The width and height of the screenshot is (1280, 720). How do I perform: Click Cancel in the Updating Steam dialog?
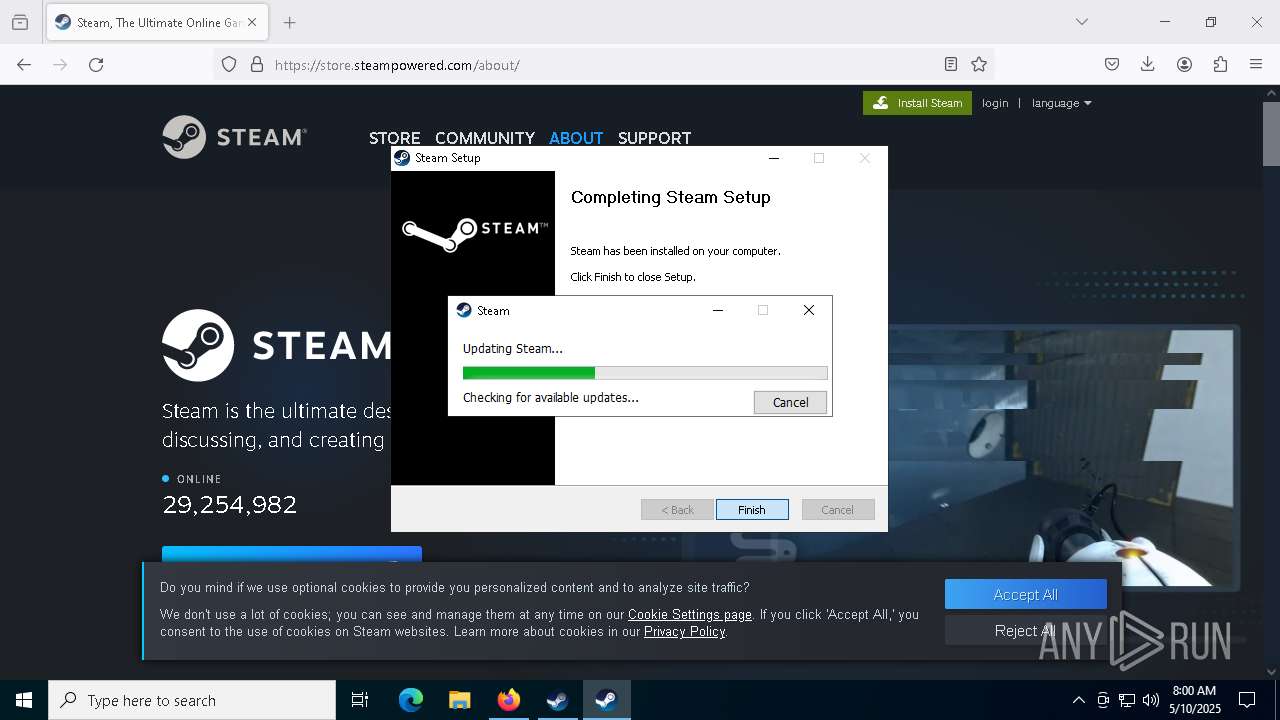tap(790, 402)
